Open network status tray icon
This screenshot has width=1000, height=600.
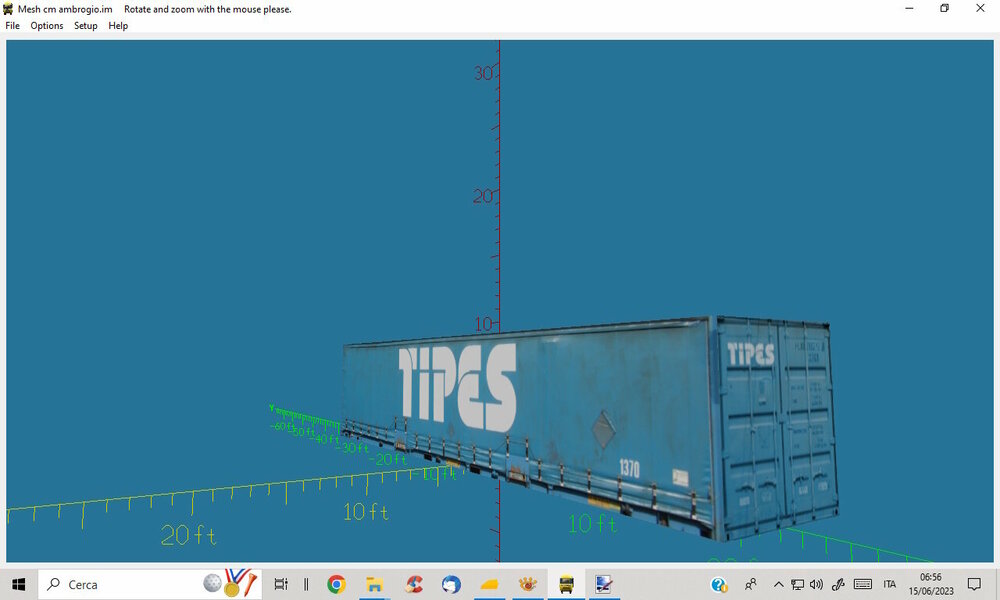pyautogui.click(x=797, y=584)
